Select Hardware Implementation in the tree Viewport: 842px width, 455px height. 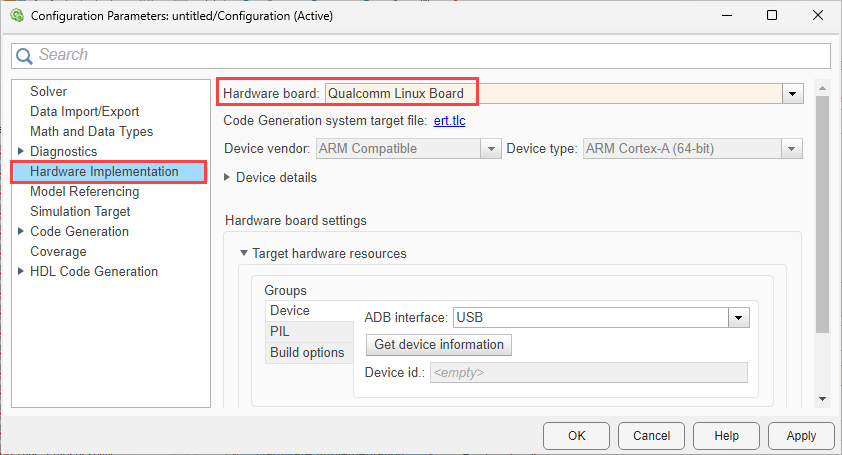(x=104, y=171)
